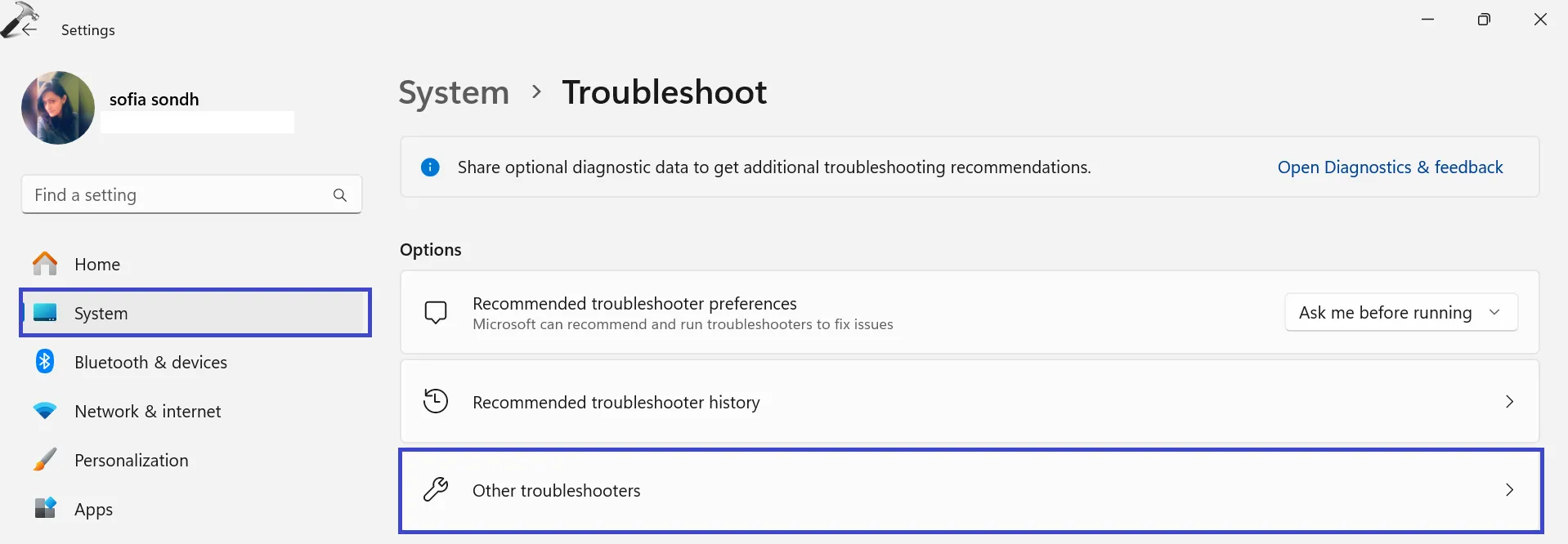Expand Recommended troubleshooter history chevron

pos(1509,402)
